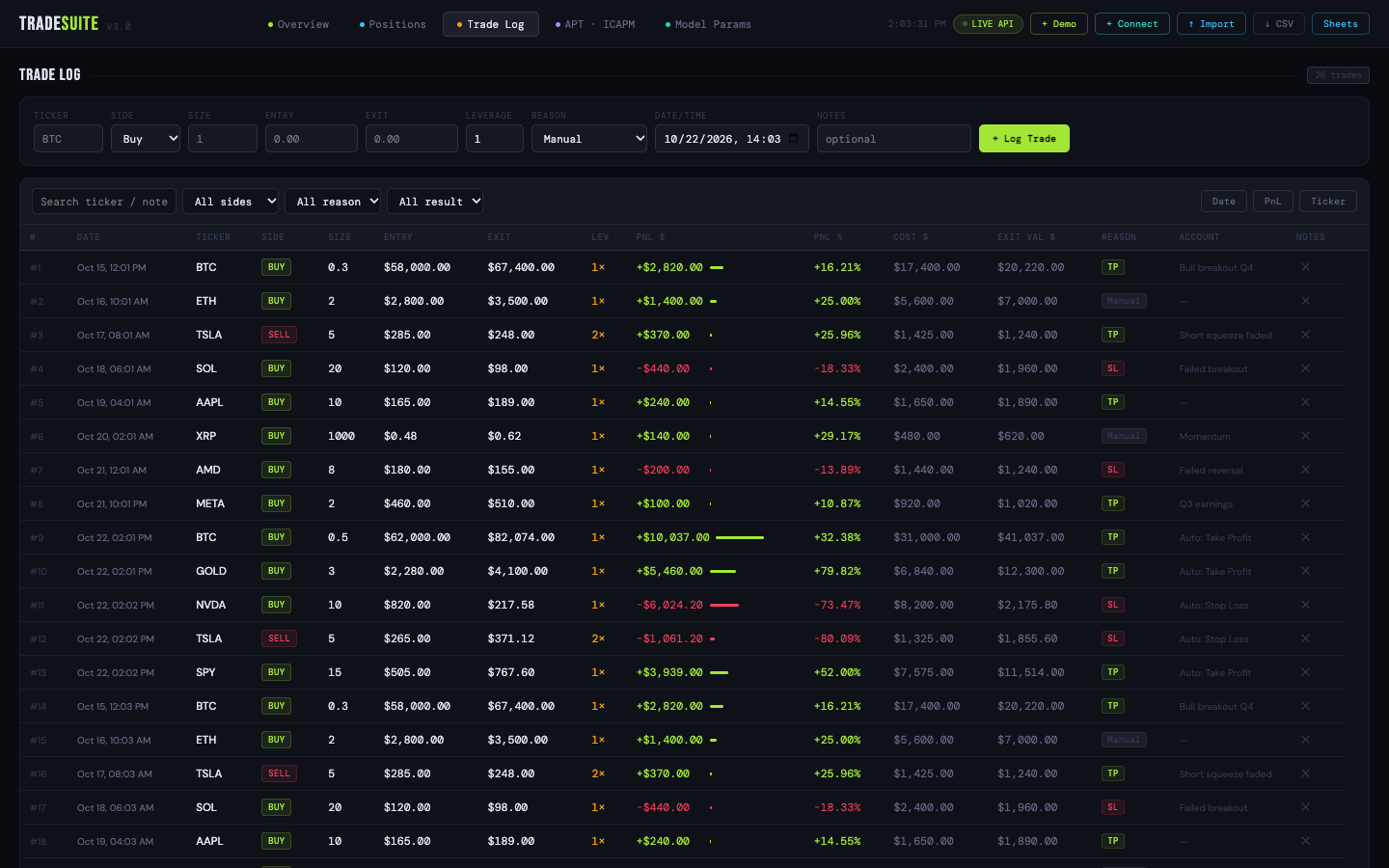Focus the Notes optional field
Image resolution: width=1389 pixels, height=868 pixels.
pyautogui.click(x=894, y=139)
